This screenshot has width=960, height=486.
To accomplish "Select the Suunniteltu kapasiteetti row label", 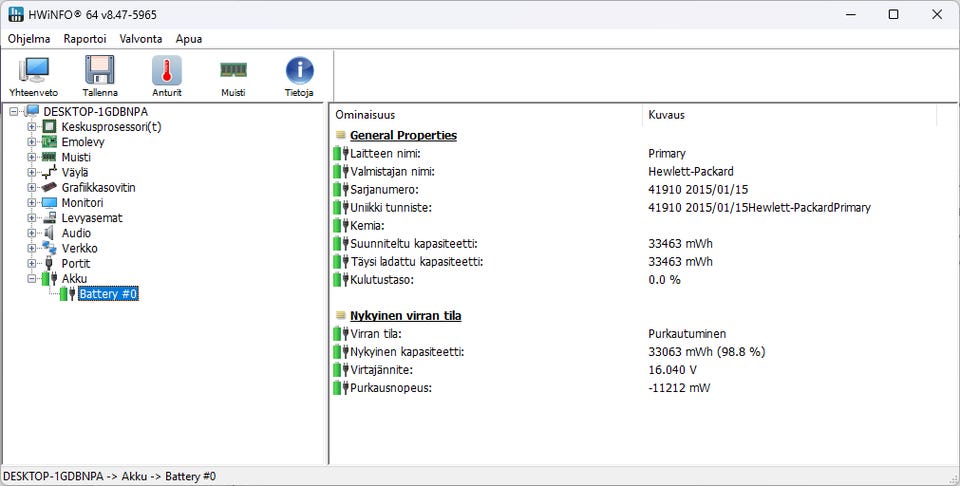I will pos(413,244).
